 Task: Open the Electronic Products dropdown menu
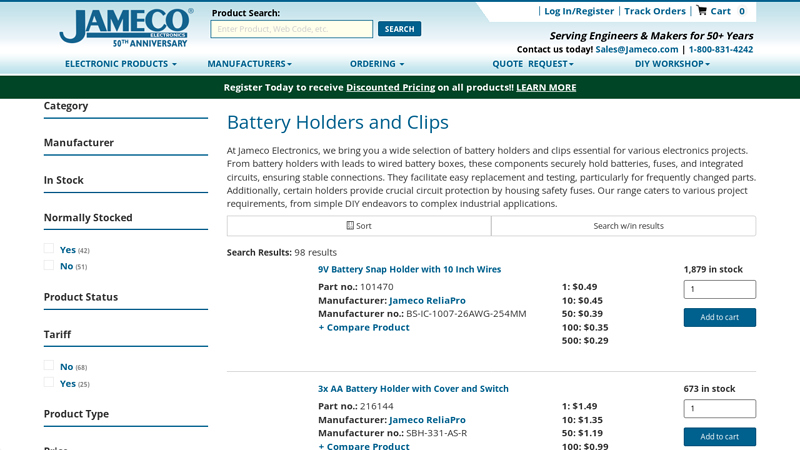120,64
